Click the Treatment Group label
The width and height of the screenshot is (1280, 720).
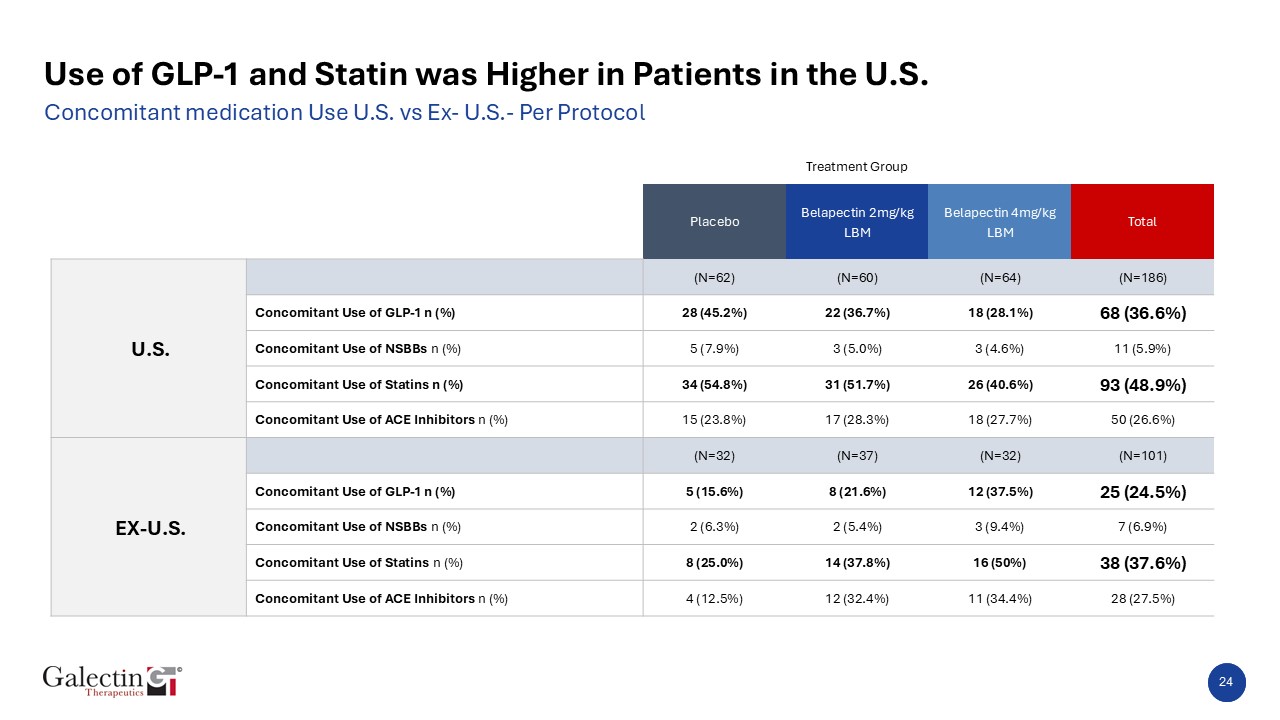tap(856, 167)
